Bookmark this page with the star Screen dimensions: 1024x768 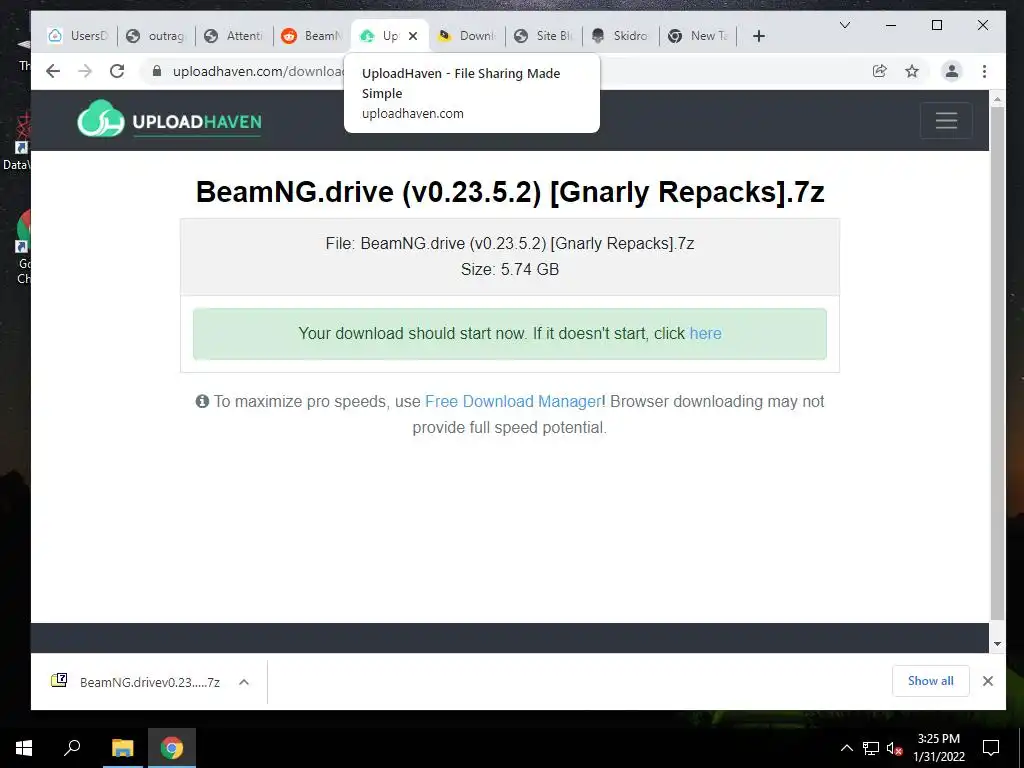tap(912, 71)
